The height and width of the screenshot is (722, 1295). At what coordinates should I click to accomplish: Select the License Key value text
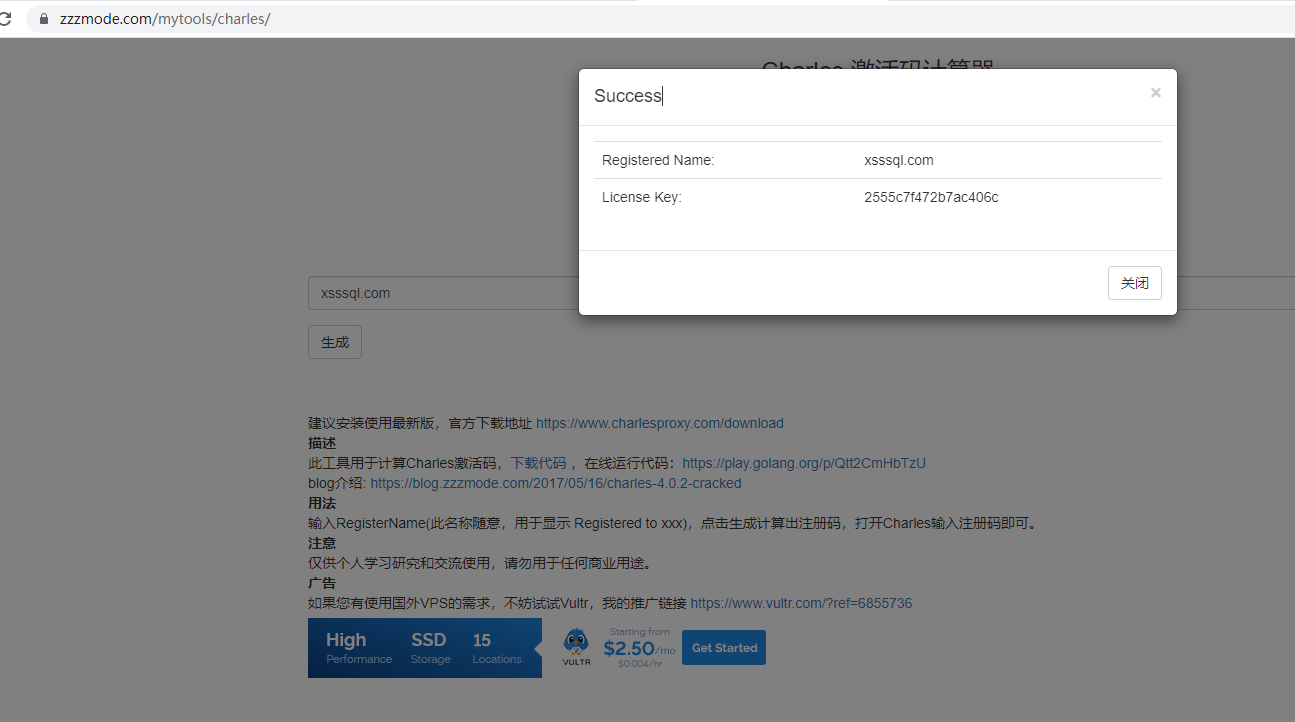[931, 197]
